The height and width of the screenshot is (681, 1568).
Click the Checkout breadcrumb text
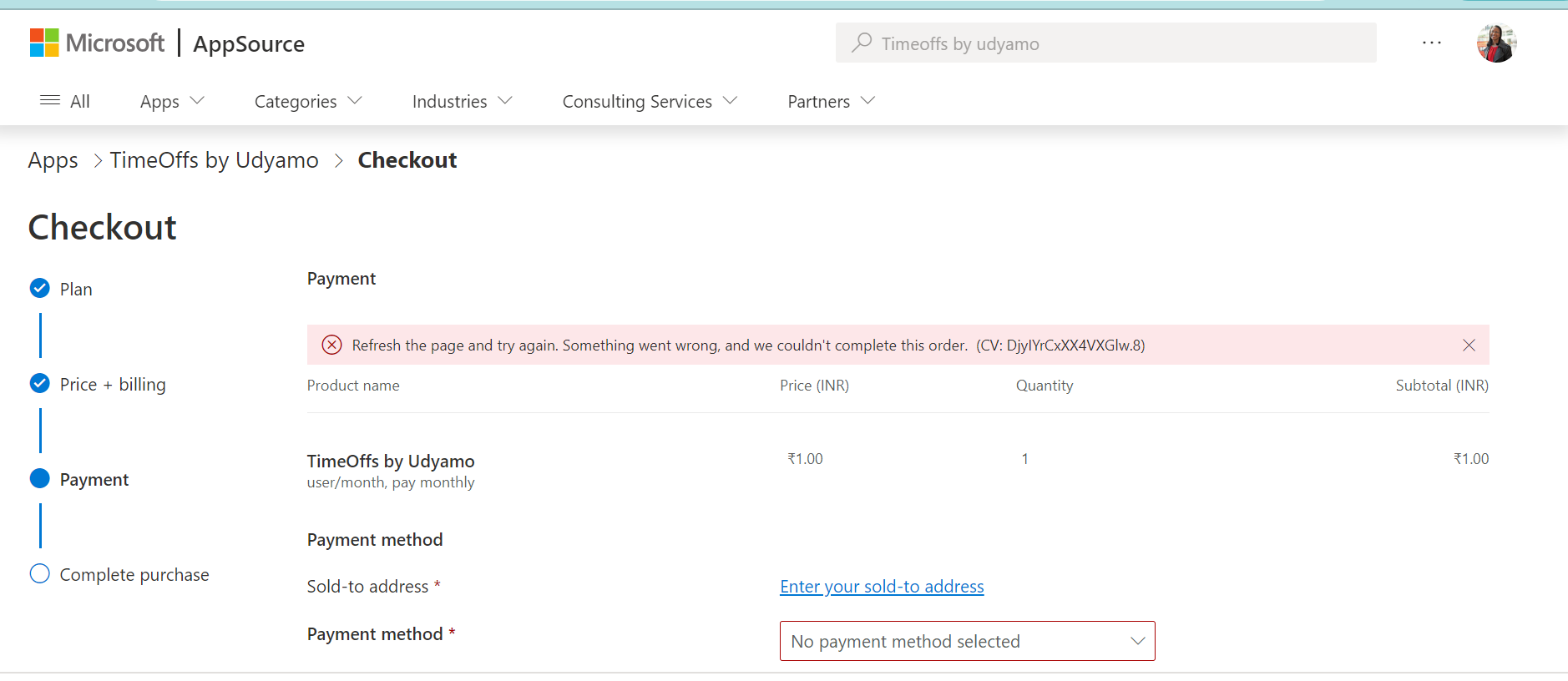(x=407, y=160)
